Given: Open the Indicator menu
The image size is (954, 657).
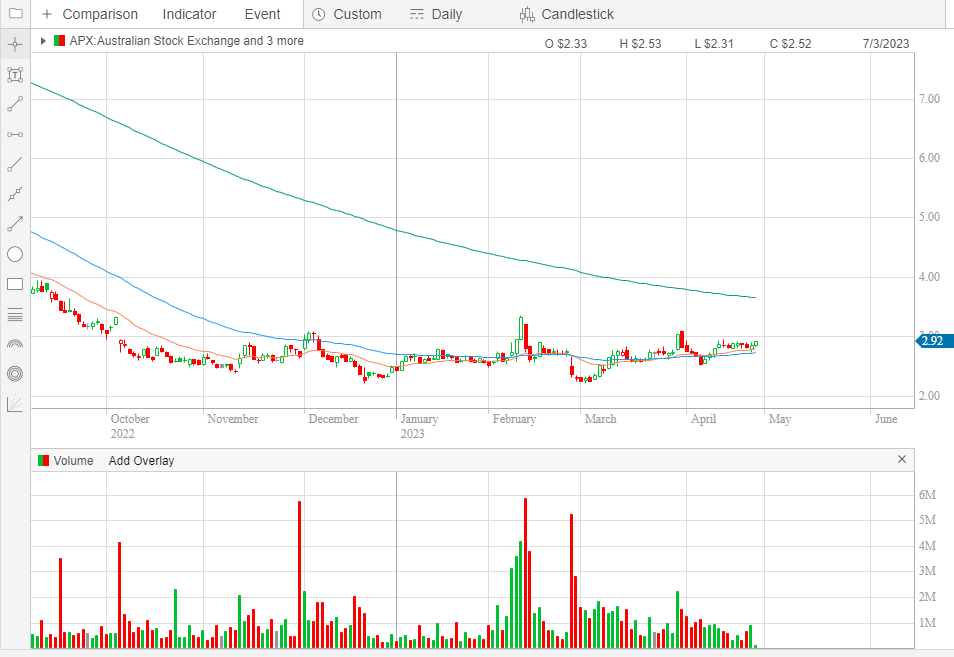Looking at the screenshot, I should pos(189,14).
